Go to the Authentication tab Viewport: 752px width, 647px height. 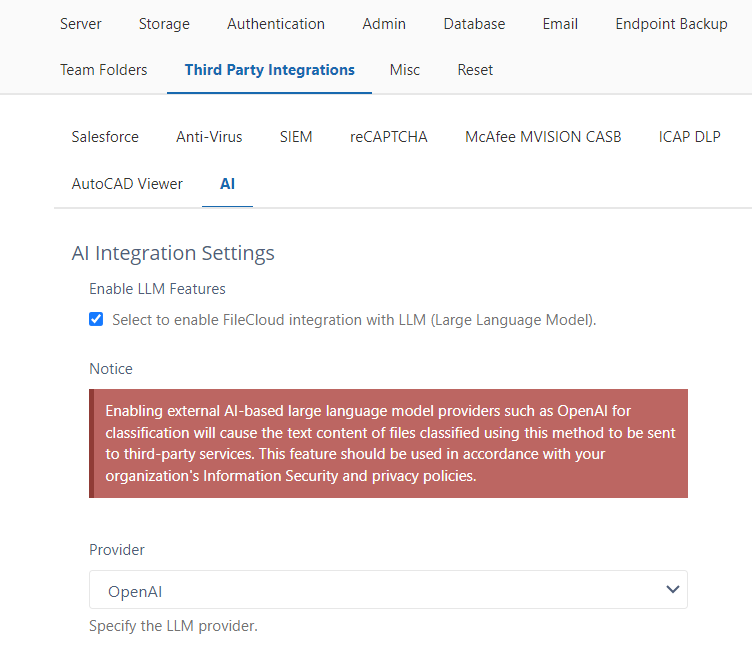tap(276, 24)
